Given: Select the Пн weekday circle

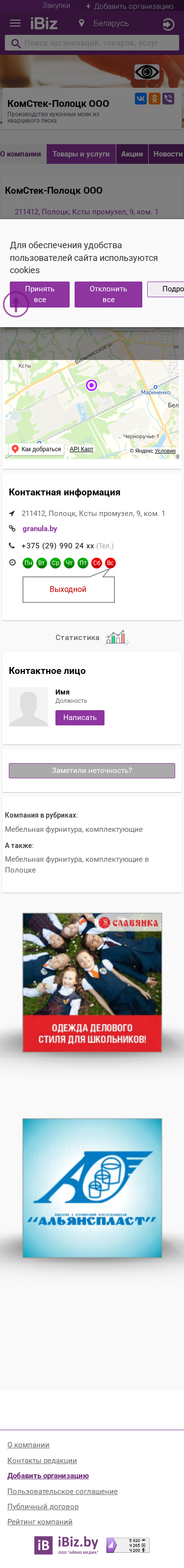Looking at the screenshot, I should pyautogui.click(x=28, y=563).
